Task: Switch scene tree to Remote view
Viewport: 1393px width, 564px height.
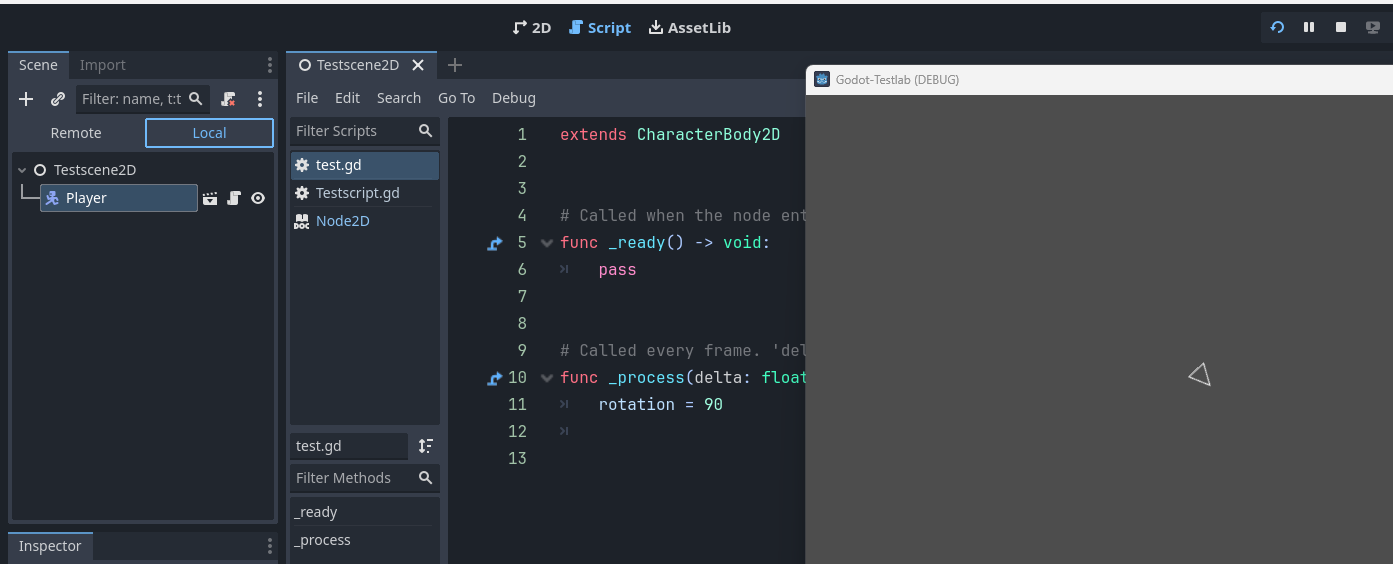Action: click(77, 133)
